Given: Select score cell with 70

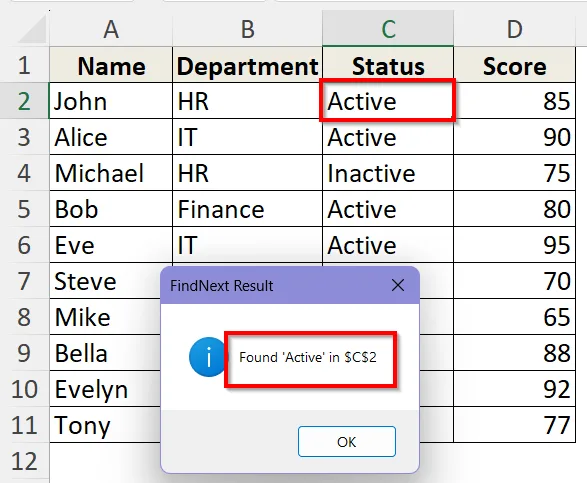Looking at the screenshot, I should click(514, 281).
